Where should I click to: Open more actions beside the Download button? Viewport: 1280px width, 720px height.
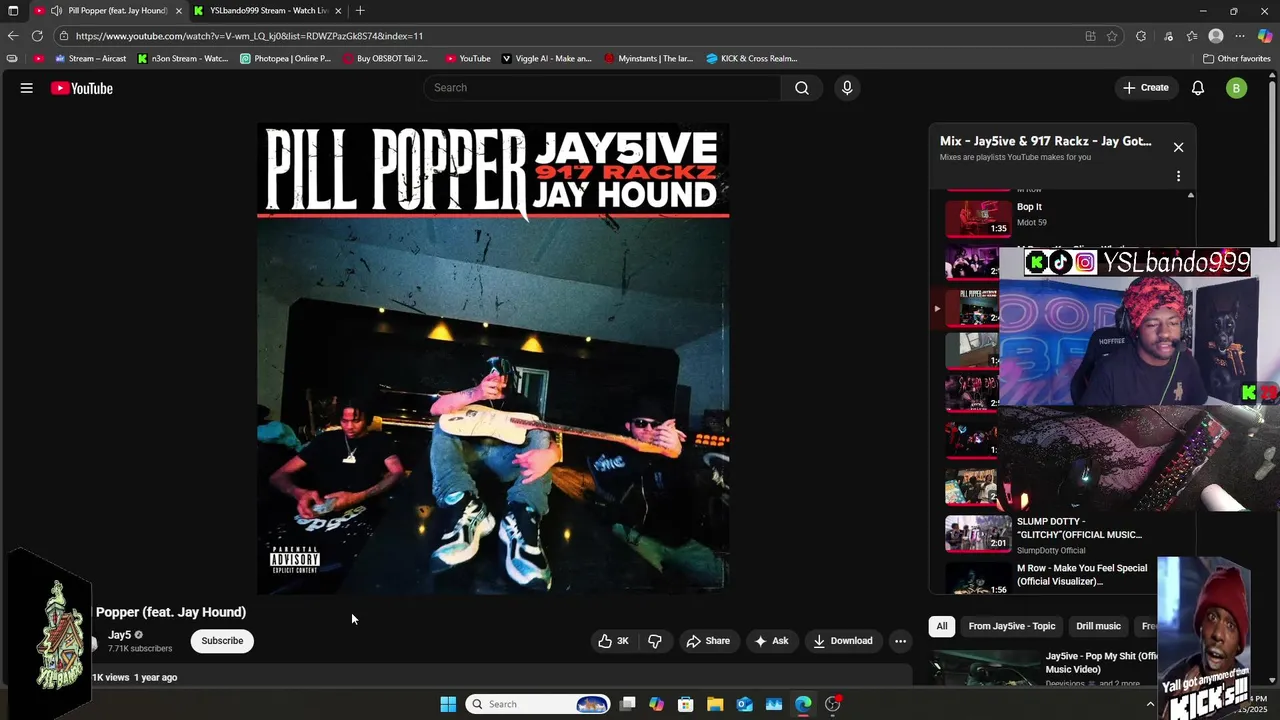[900, 641]
